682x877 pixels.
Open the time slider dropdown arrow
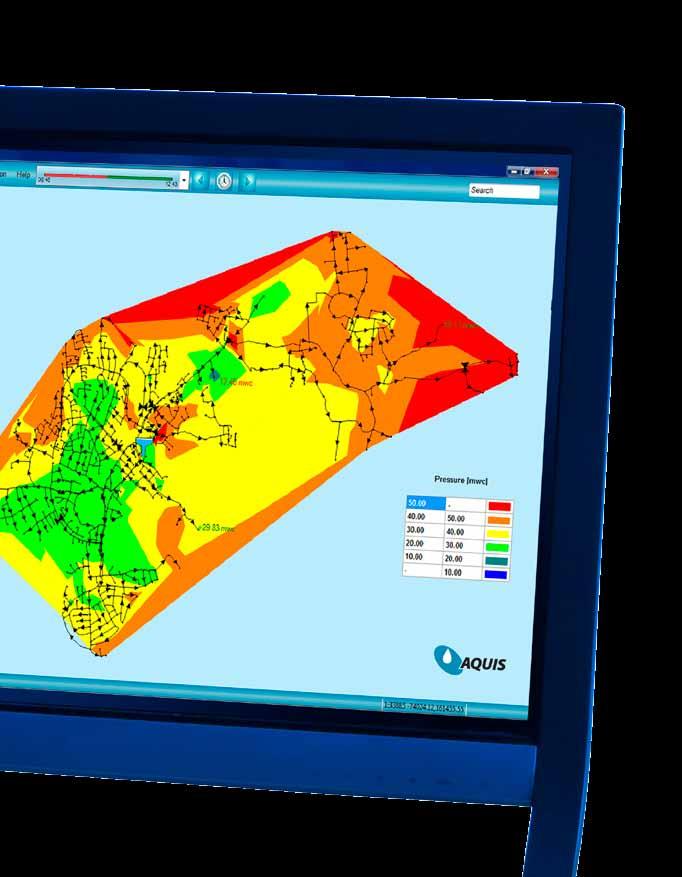pos(184,180)
